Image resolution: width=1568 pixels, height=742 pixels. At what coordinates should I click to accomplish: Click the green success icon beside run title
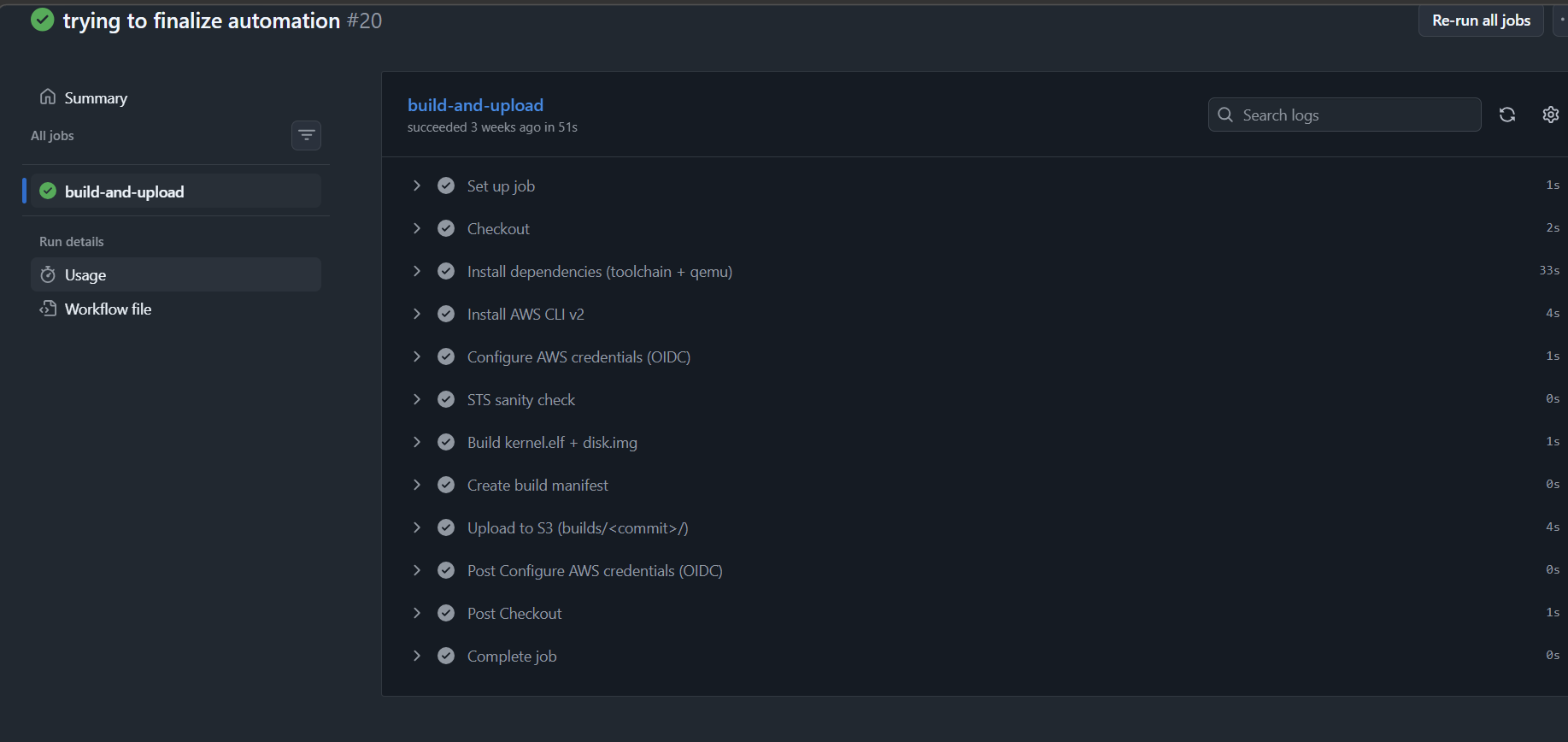coord(42,20)
